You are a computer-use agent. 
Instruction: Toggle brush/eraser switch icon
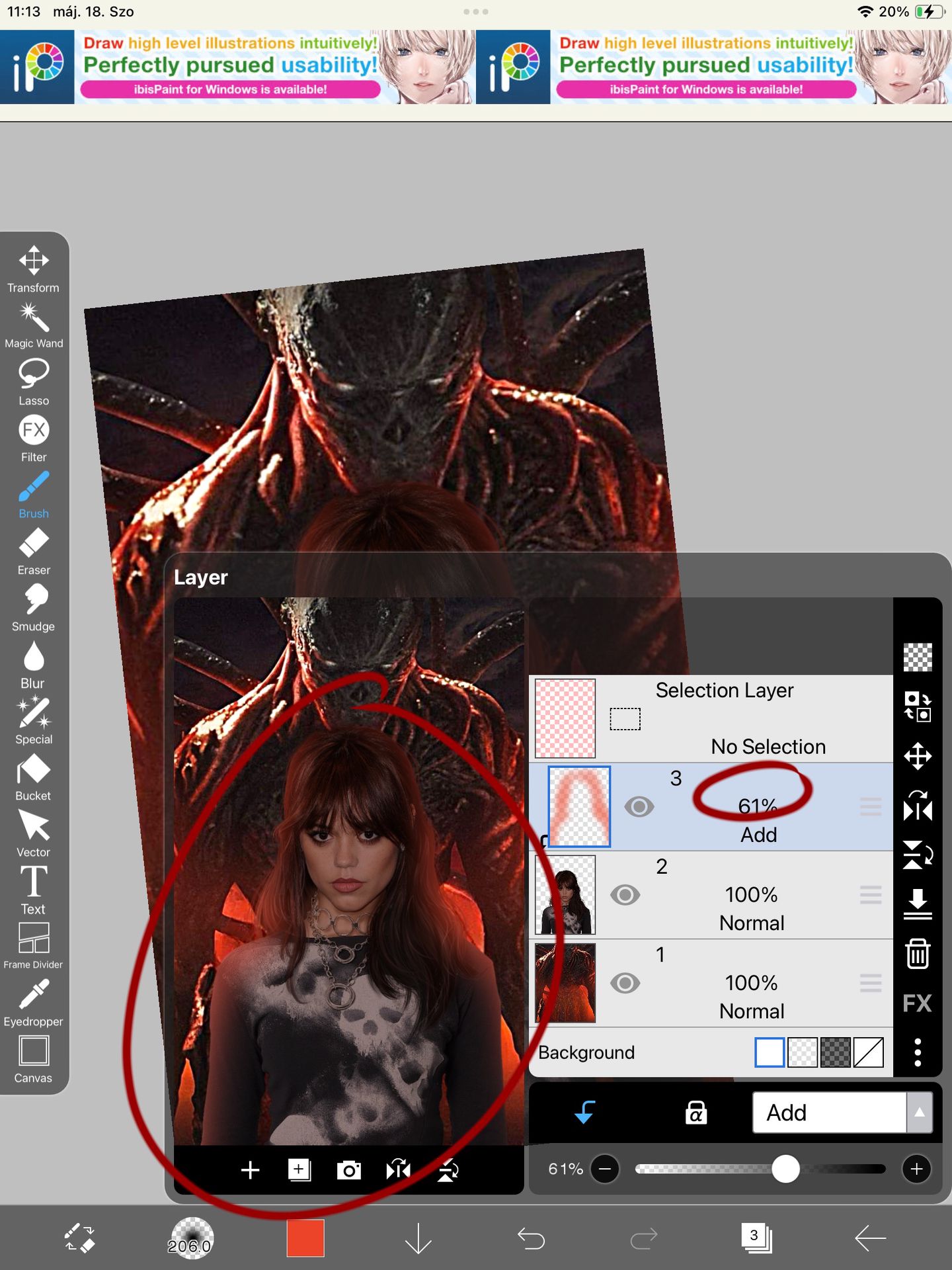[79, 1238]
